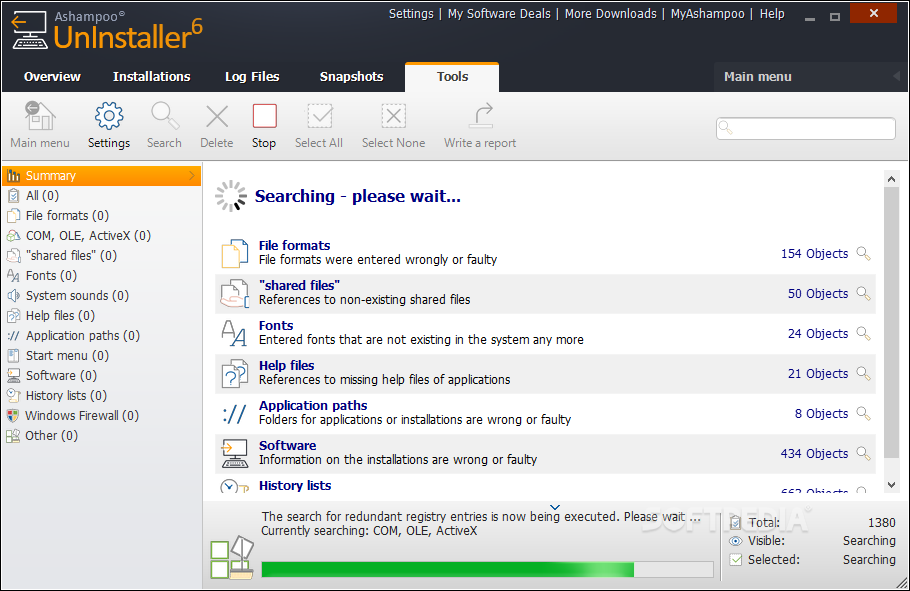910x591 pixels.
Task: Click the toolbar search input field
Action: coord(806,128)
